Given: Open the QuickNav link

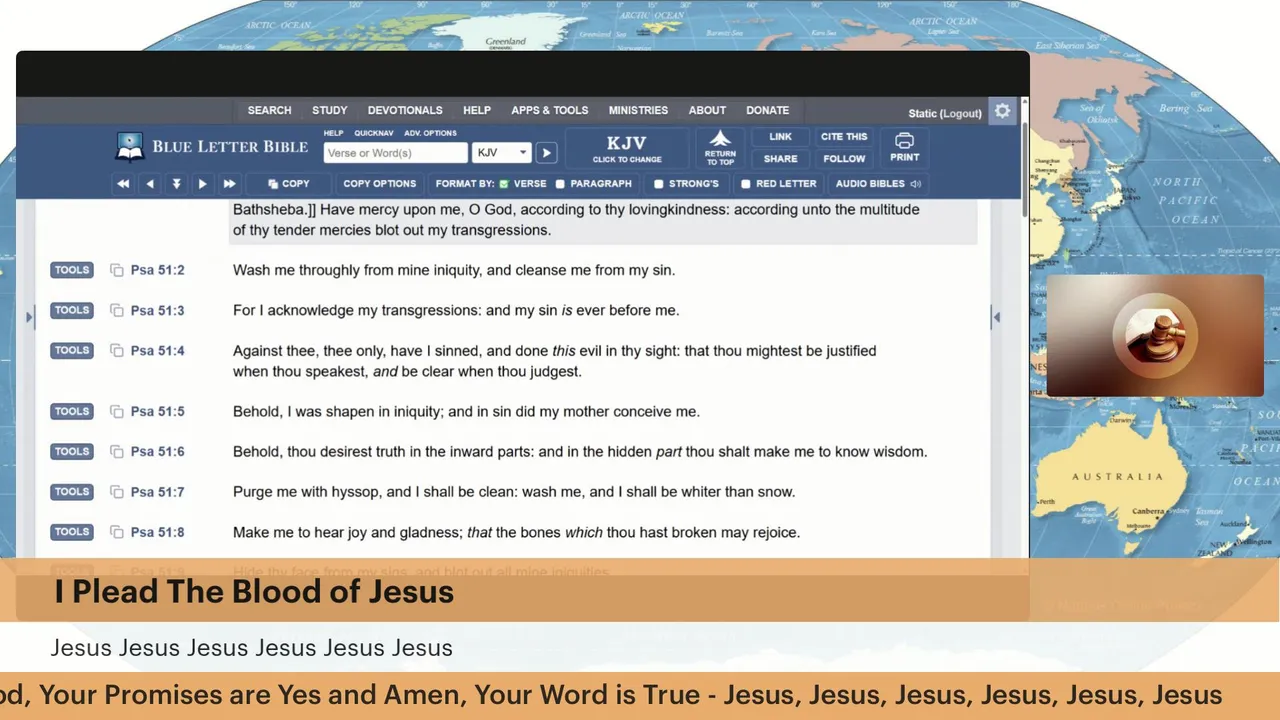Looking at the screenshot, I should point(373,133).
